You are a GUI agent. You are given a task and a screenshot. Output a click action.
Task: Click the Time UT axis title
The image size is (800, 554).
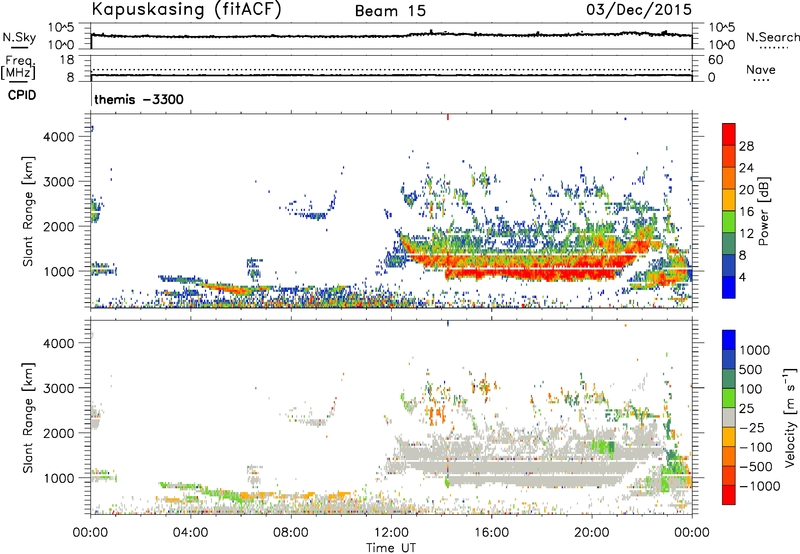pyautogui.click(x=391, y=547)
